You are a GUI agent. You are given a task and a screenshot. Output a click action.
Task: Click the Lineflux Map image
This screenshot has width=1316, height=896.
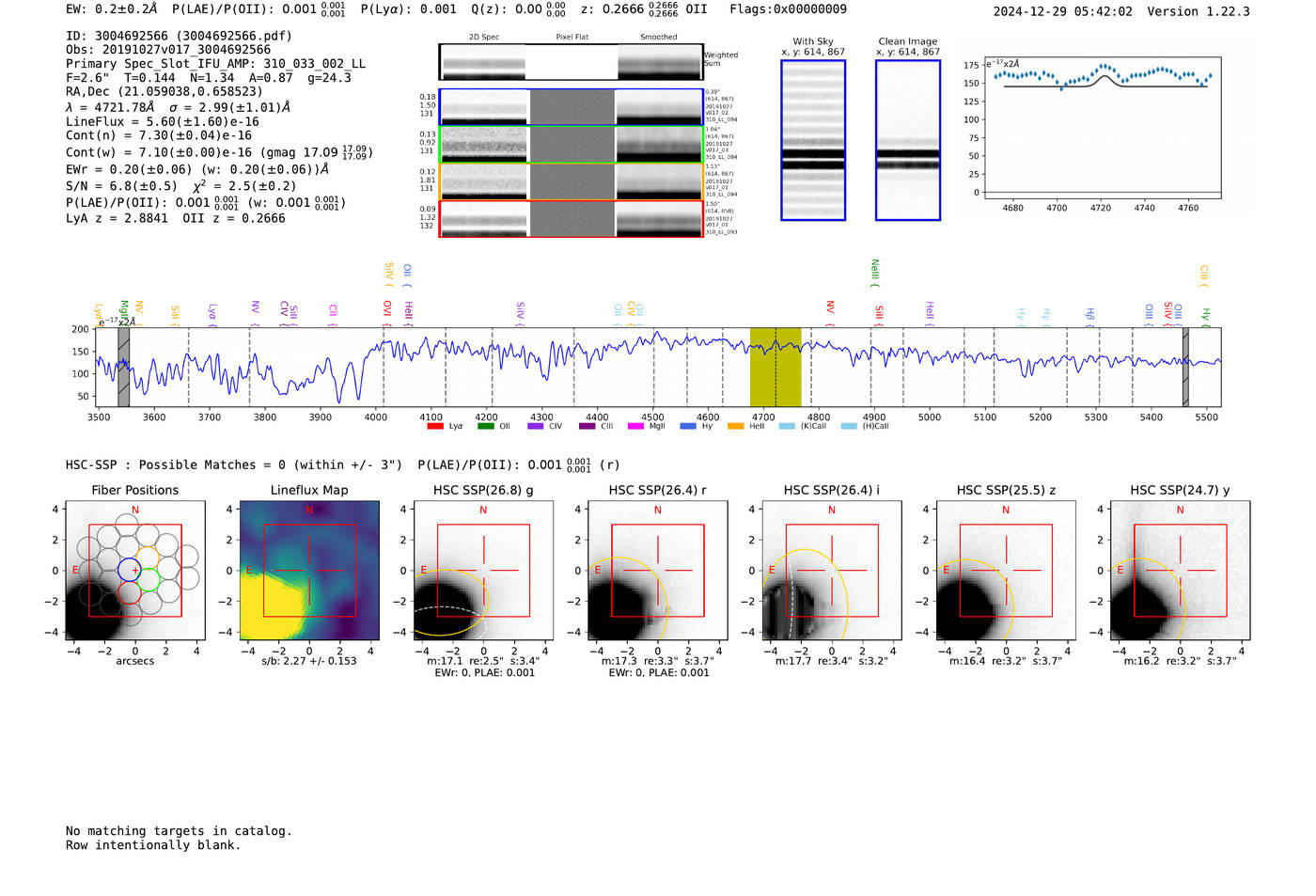pos(309,571)
